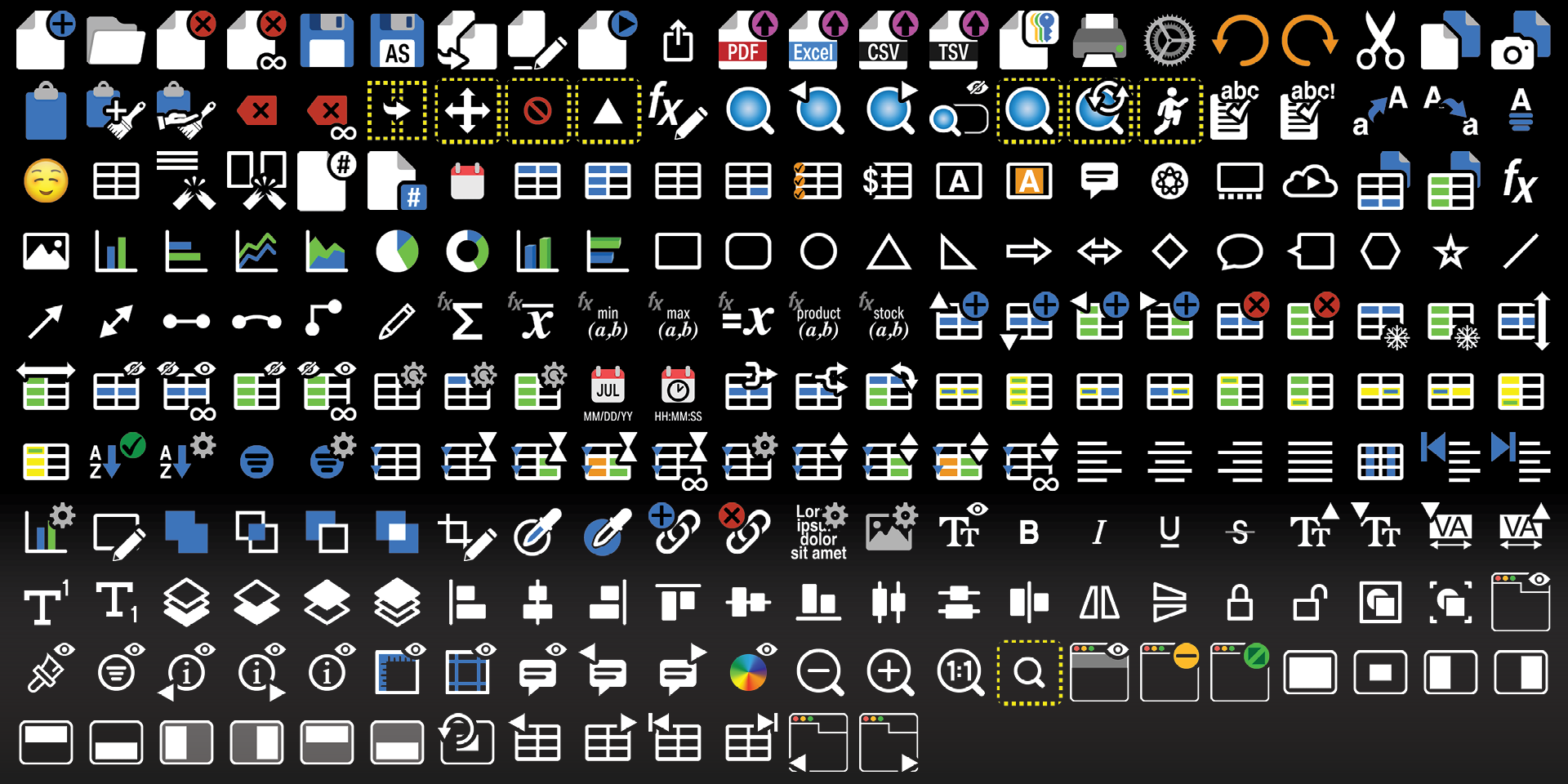Click the export to PDF icon
1568x784 pixels.
click(x=748, y=40)
